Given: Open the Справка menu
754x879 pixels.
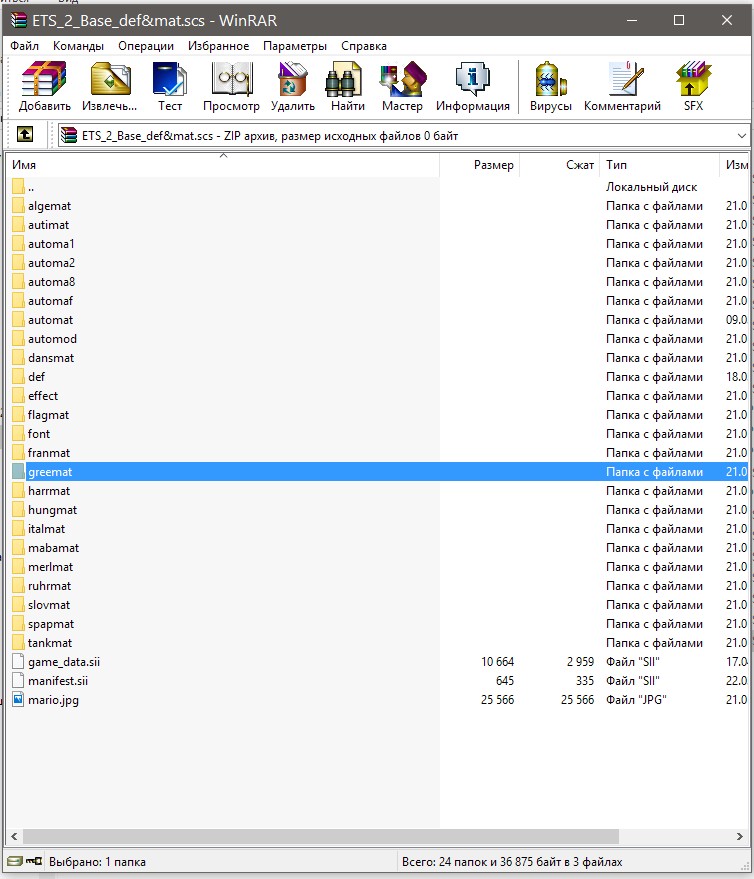Looking at the screenshot, I should click(364, 46).
